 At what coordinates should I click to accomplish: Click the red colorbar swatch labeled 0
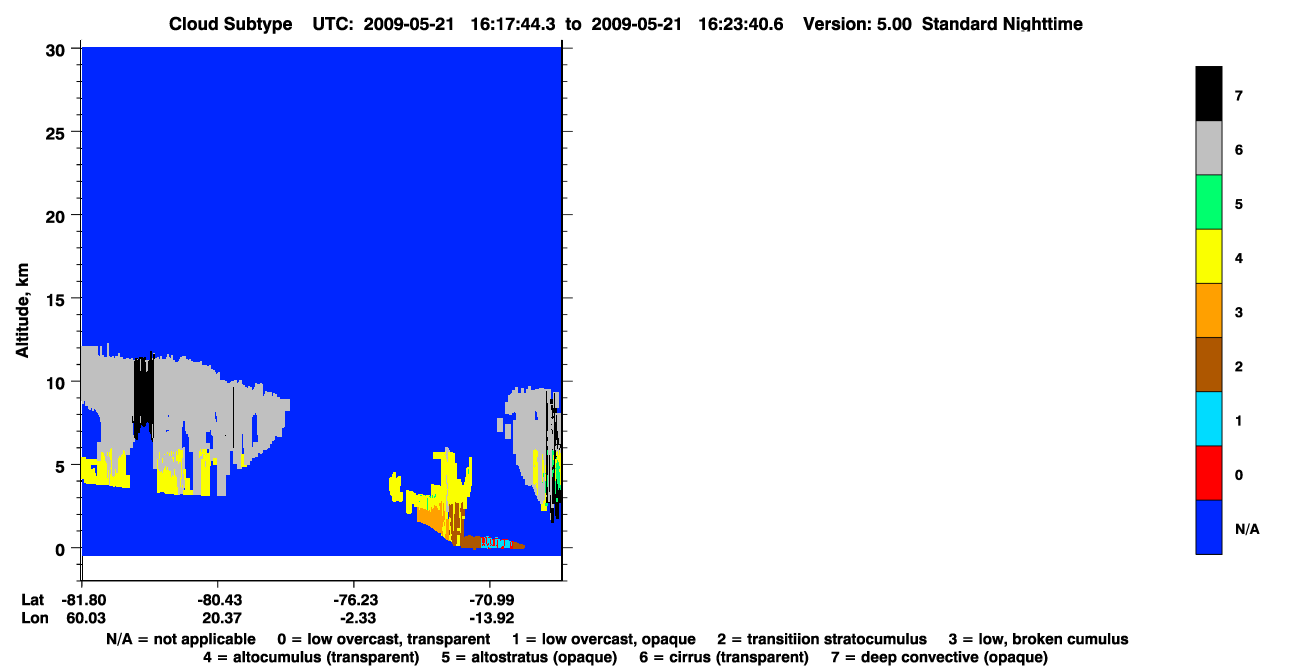[x=1208, y=472]
